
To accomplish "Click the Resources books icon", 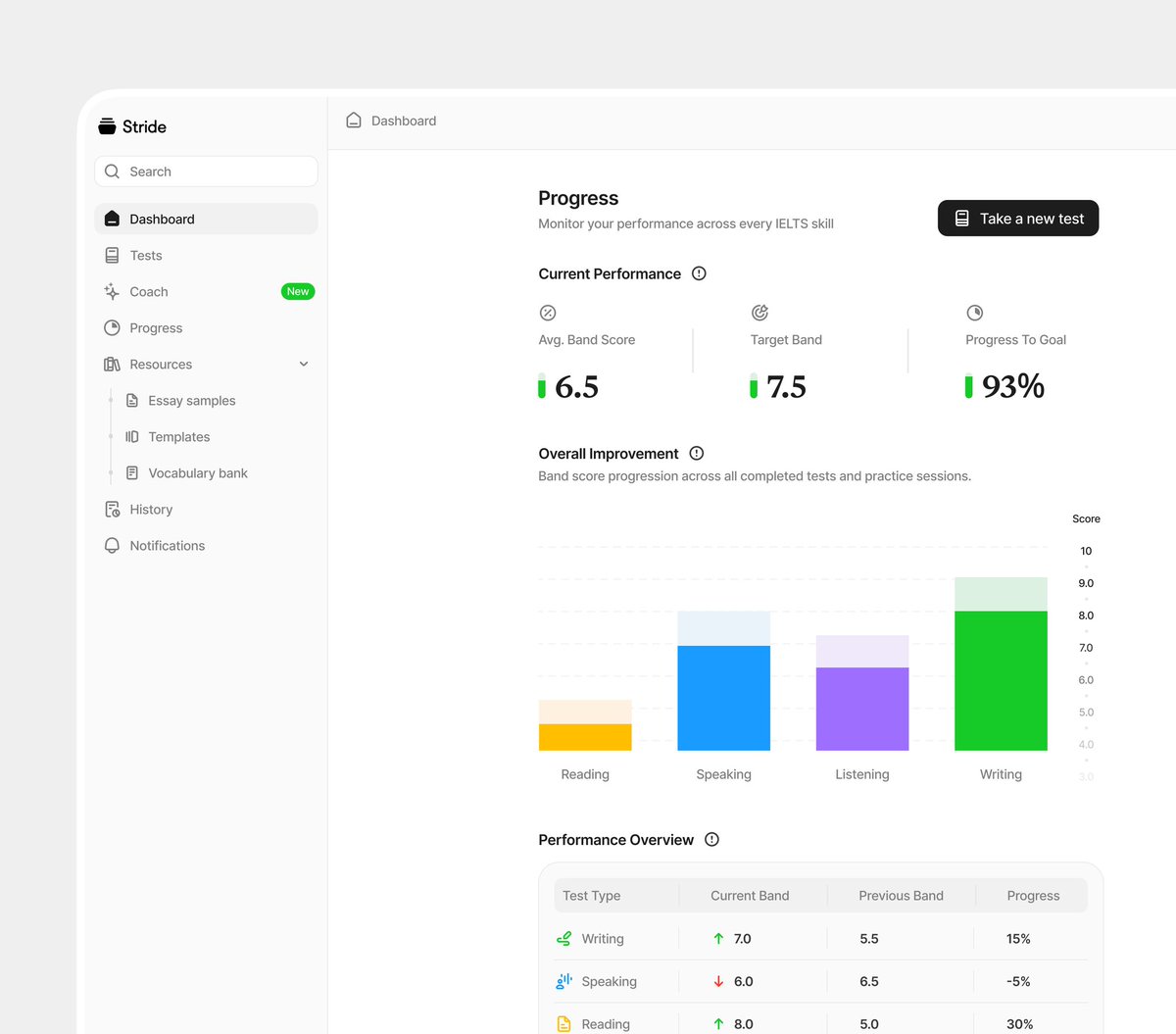I will click(x=112, y=364).
